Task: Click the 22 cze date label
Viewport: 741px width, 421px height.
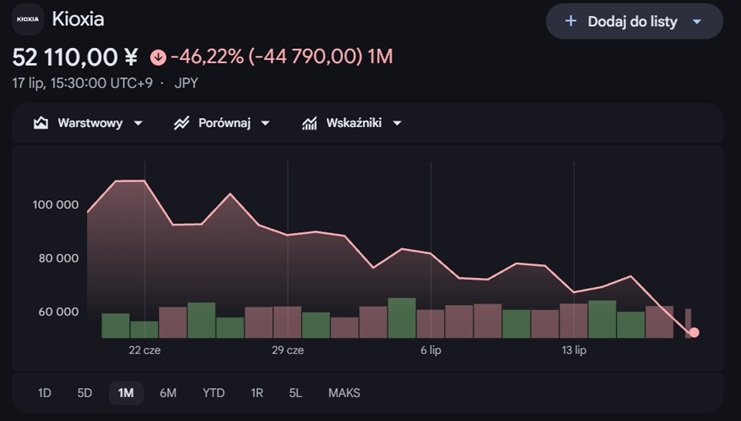Action: (x=145, y=351)
